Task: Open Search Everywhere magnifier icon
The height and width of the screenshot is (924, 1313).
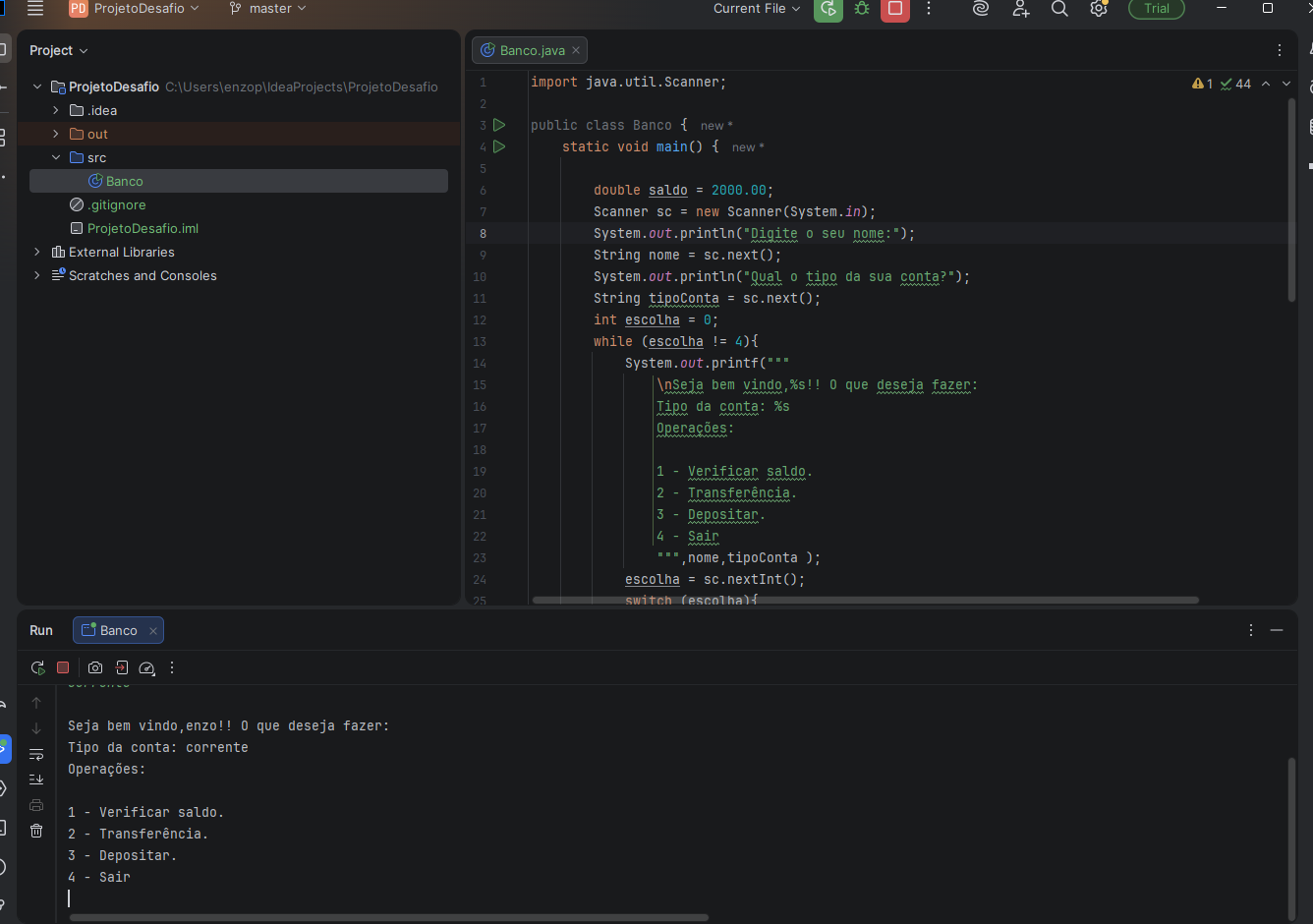Action: 1059,9
